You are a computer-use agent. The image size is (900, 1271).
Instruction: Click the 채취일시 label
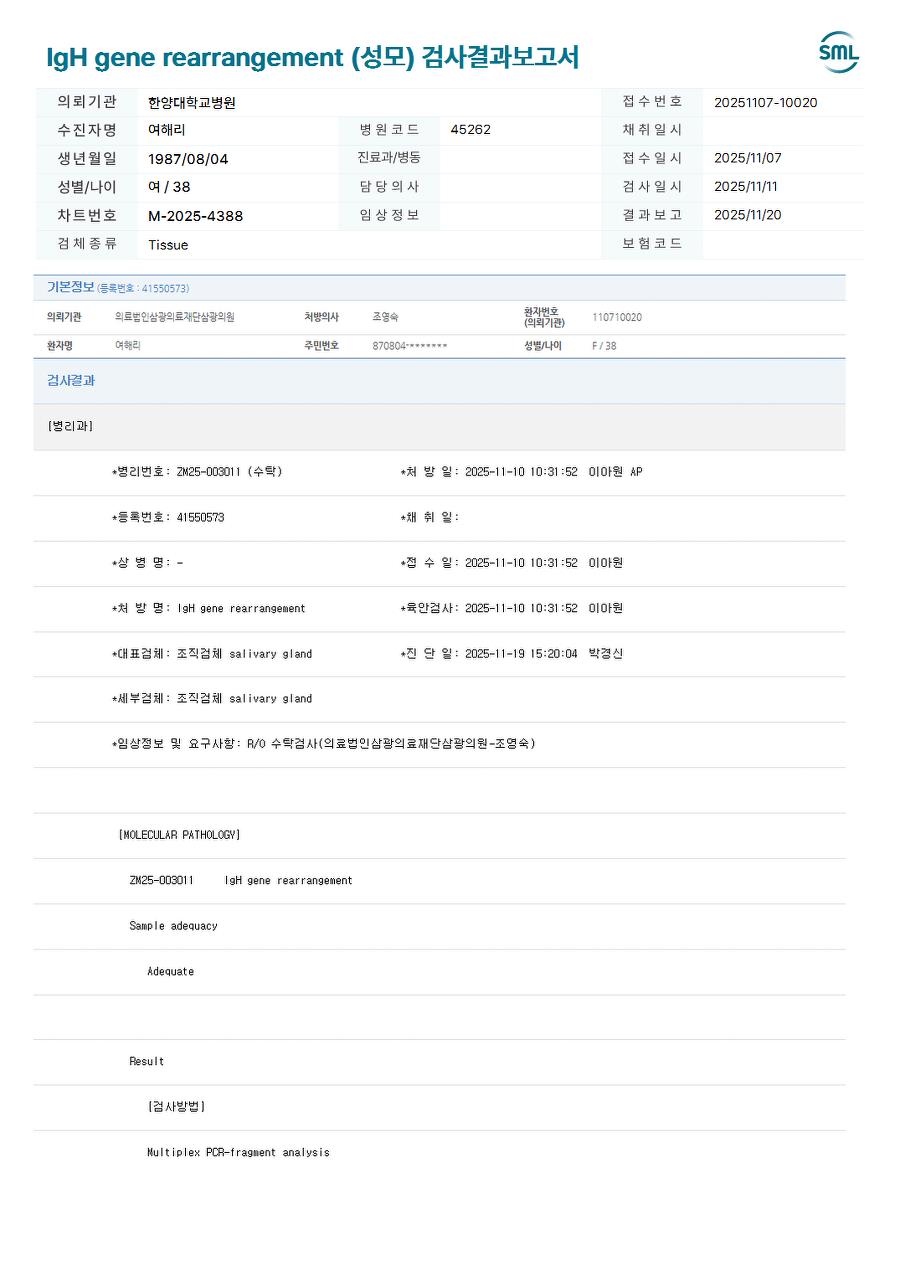pos(652,130)
